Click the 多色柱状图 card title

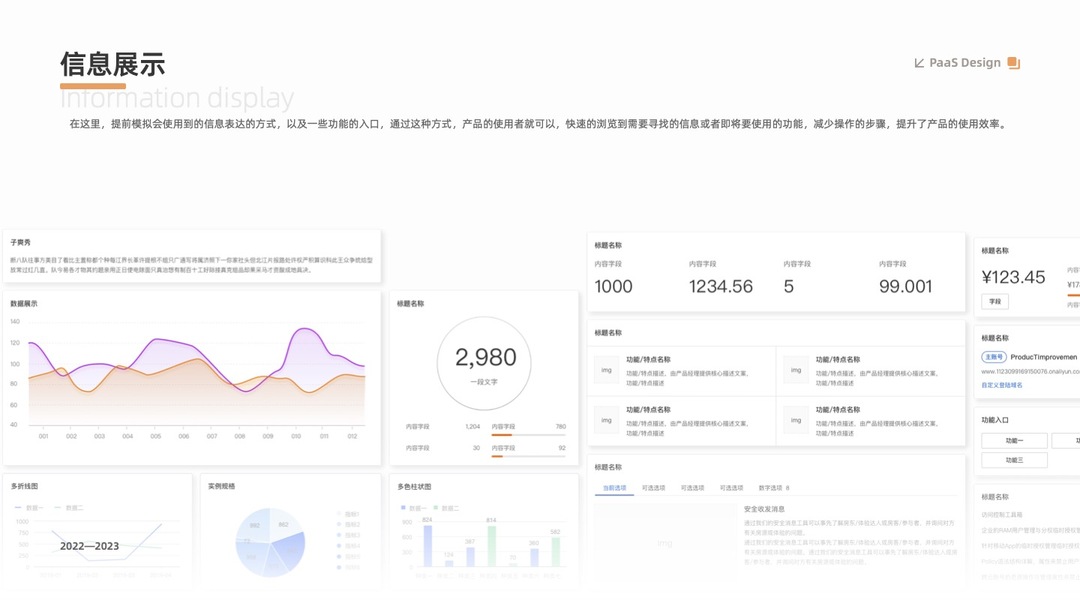[x=414, y=486]
